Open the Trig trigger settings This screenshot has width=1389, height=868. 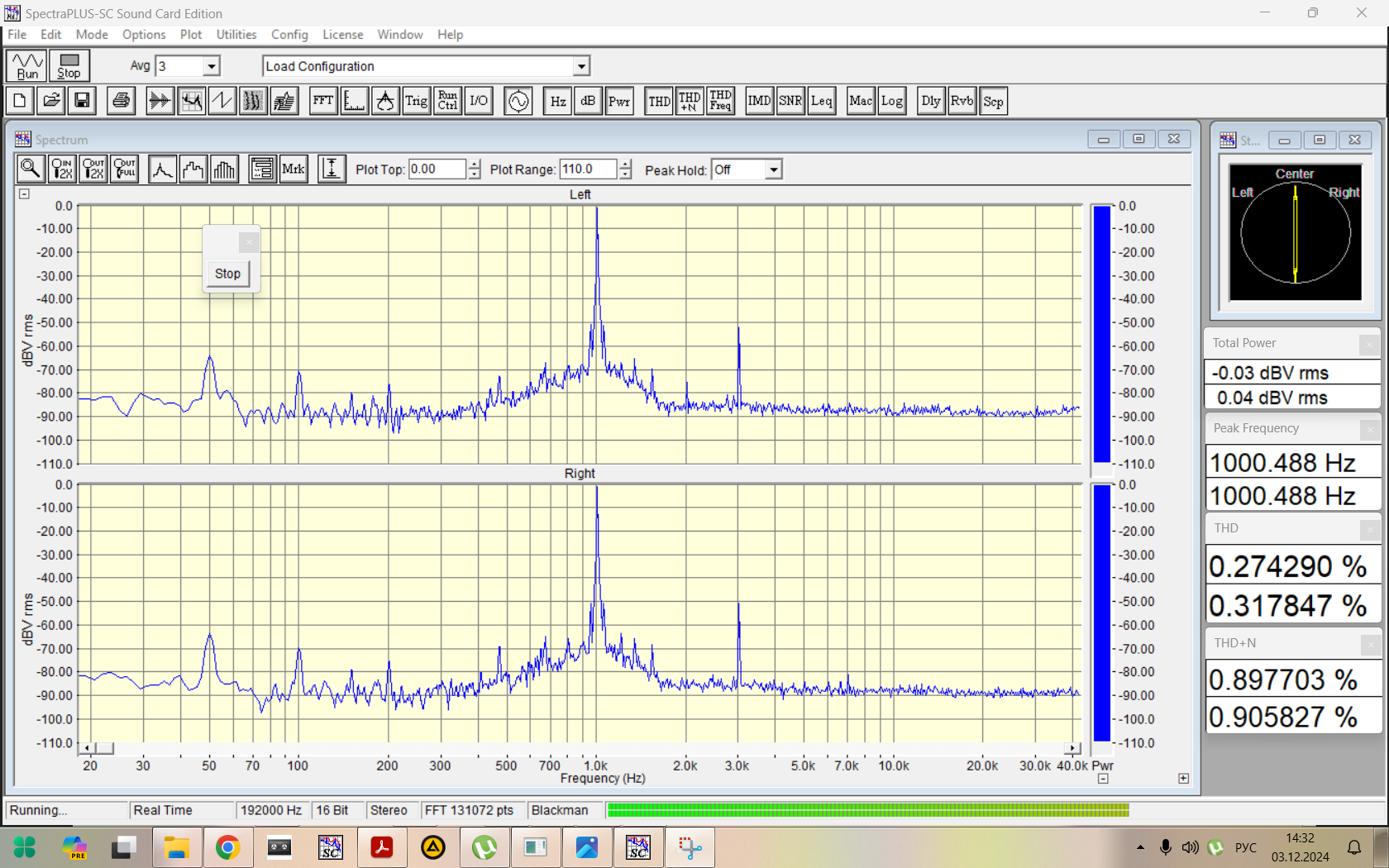(x=416, y=102)
